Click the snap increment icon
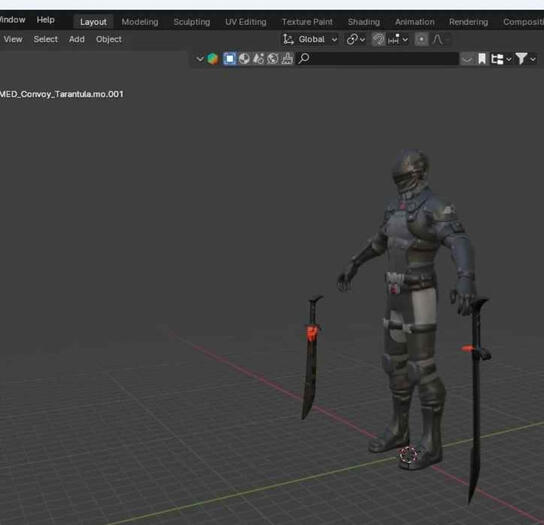Screen dimensions: 544x525 click(x=394, y=39)
